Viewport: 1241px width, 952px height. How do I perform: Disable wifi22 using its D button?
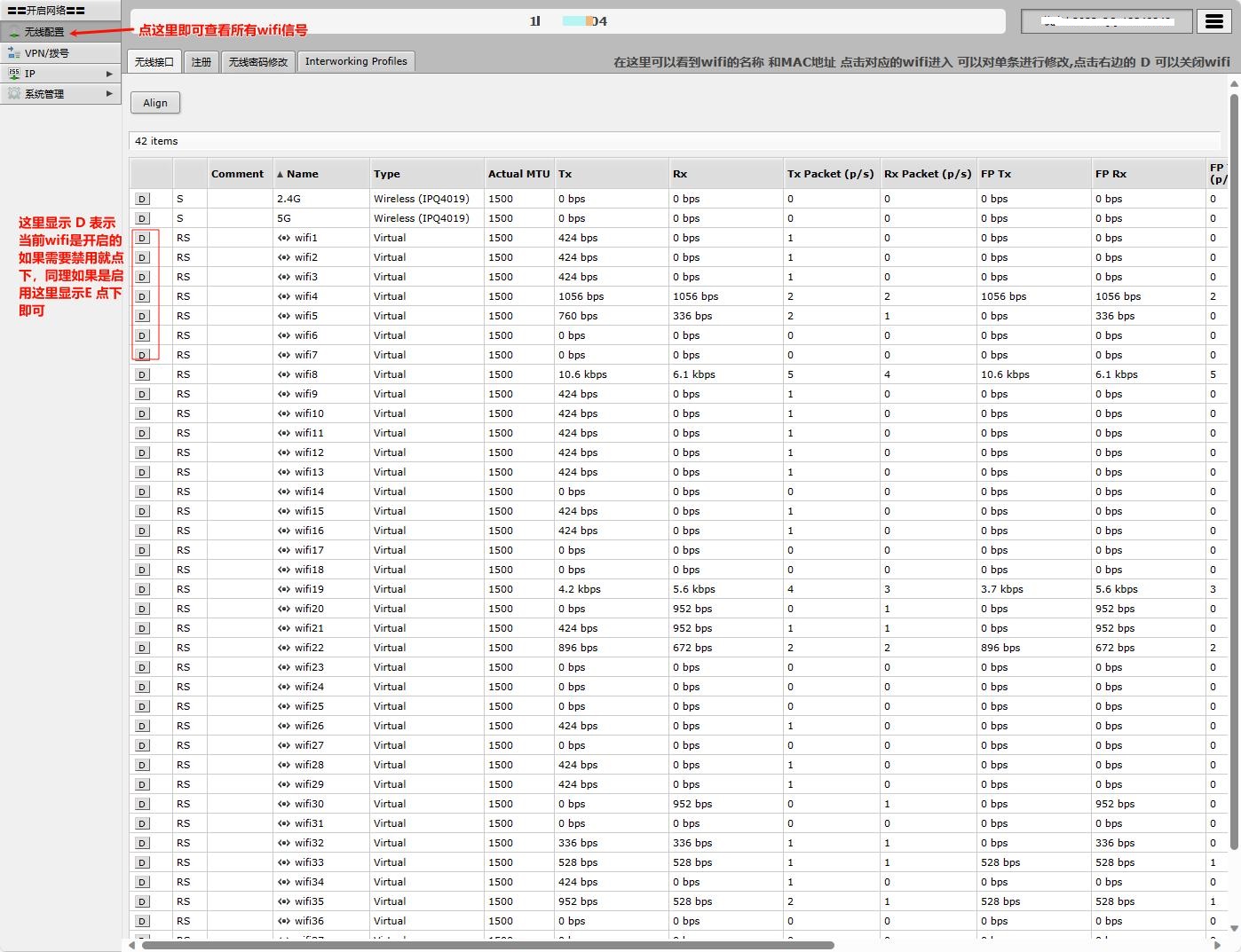(x=142, y=648)
